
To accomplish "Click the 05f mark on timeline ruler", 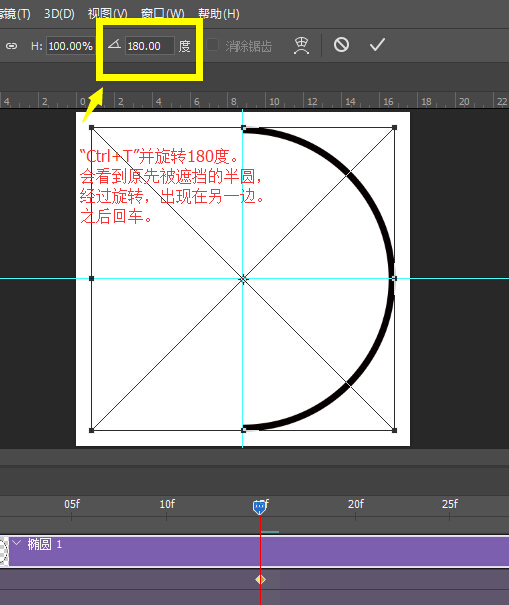I will click(x=72, y=504).
